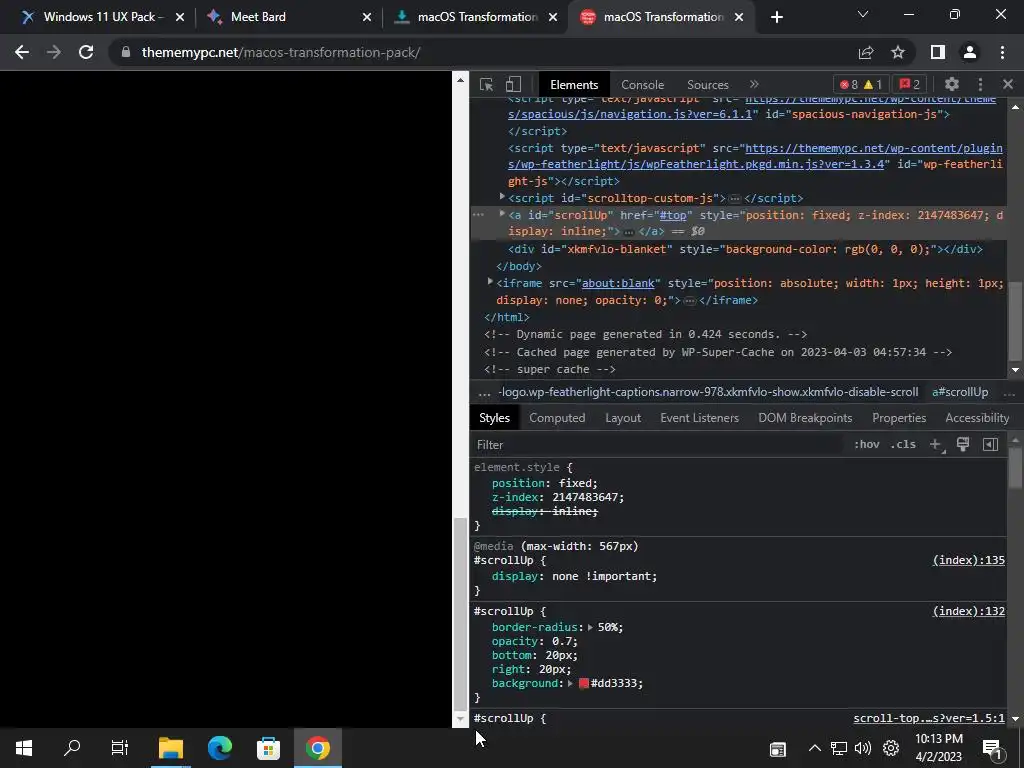Image resolution: width=1024 pixels, height=768 pixels.
Task: Launch Microsoft Edge from the taskbar
Action: pos(220,748)
